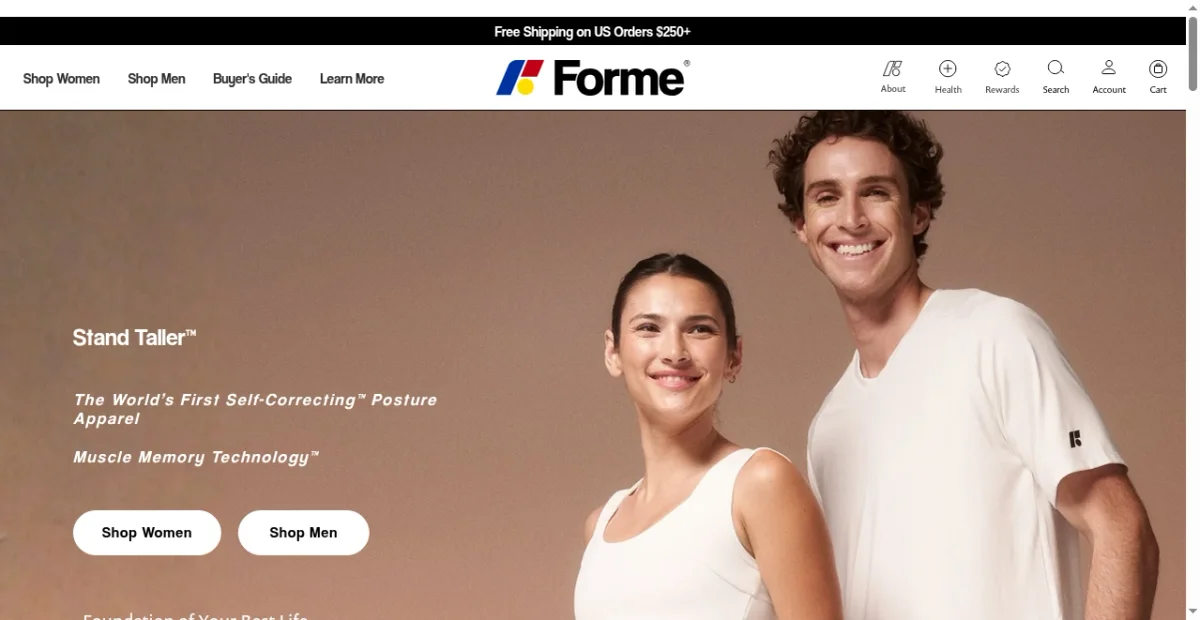This screenshot has width=1200, height=620.
Task: Open the Shop Women menu
Action: (61, 78)
